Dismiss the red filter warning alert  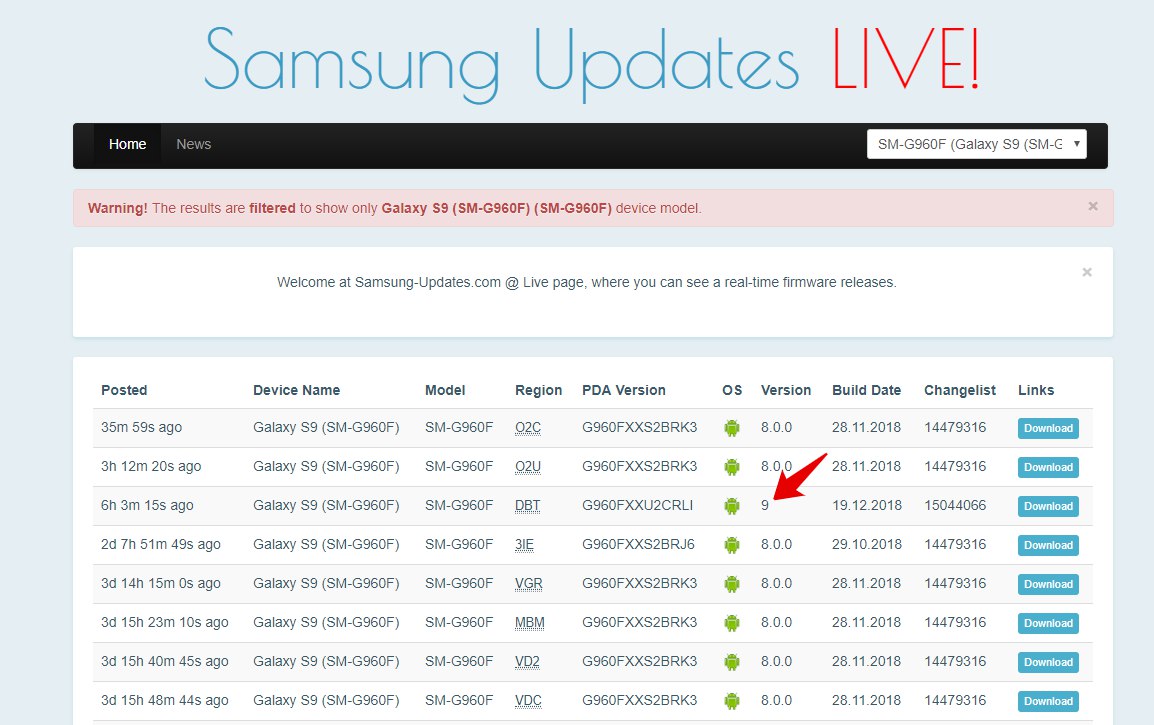tap(1093, 206)
